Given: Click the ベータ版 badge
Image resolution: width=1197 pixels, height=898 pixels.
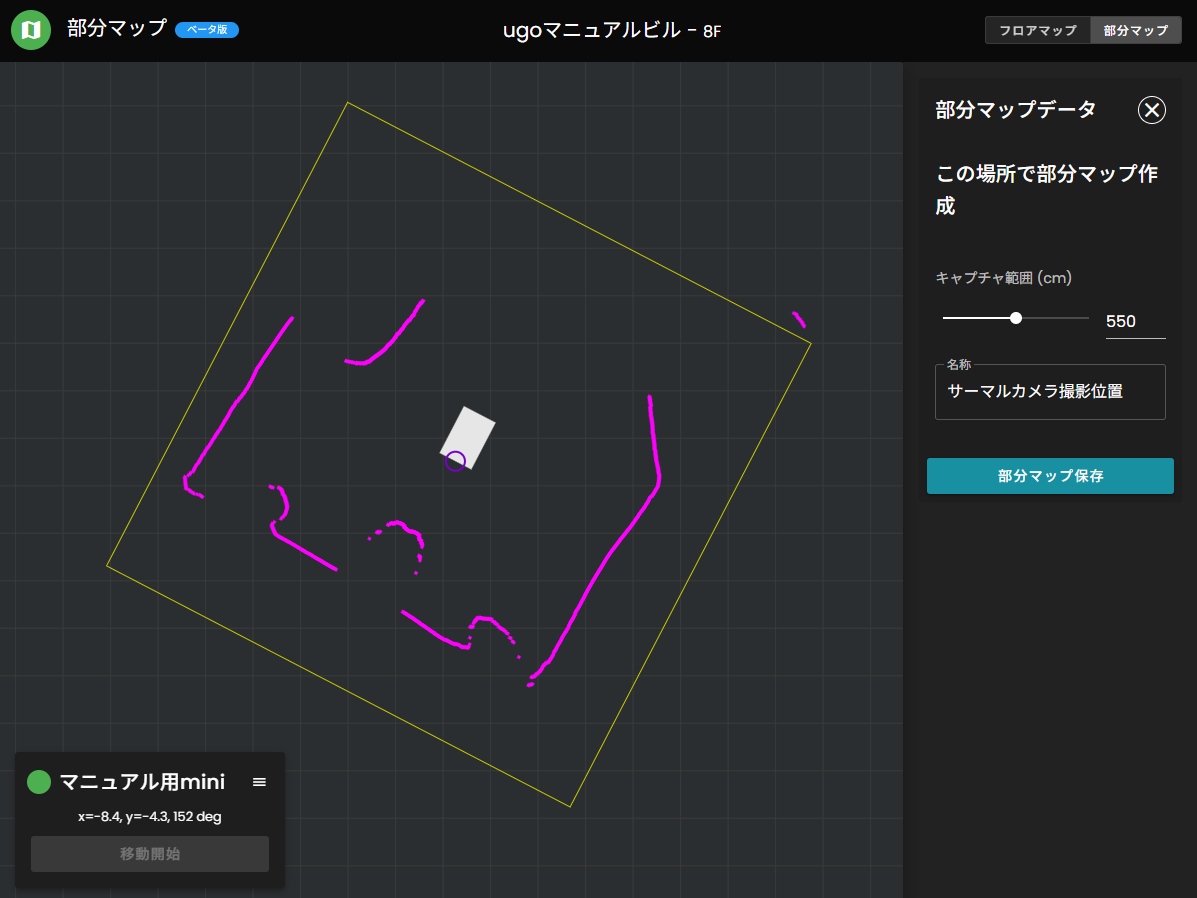Looking at the screenshot, I should pos(207,30).
